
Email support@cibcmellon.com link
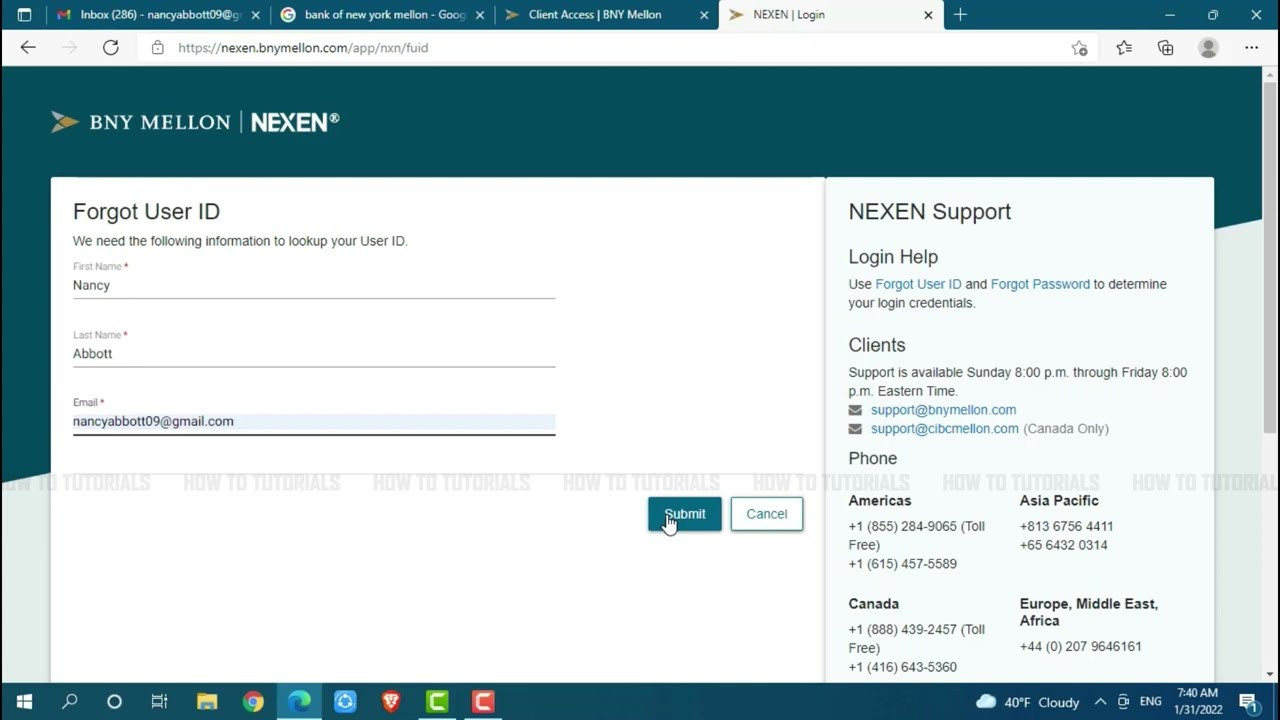pyautogui.click(x=944, y=428)
